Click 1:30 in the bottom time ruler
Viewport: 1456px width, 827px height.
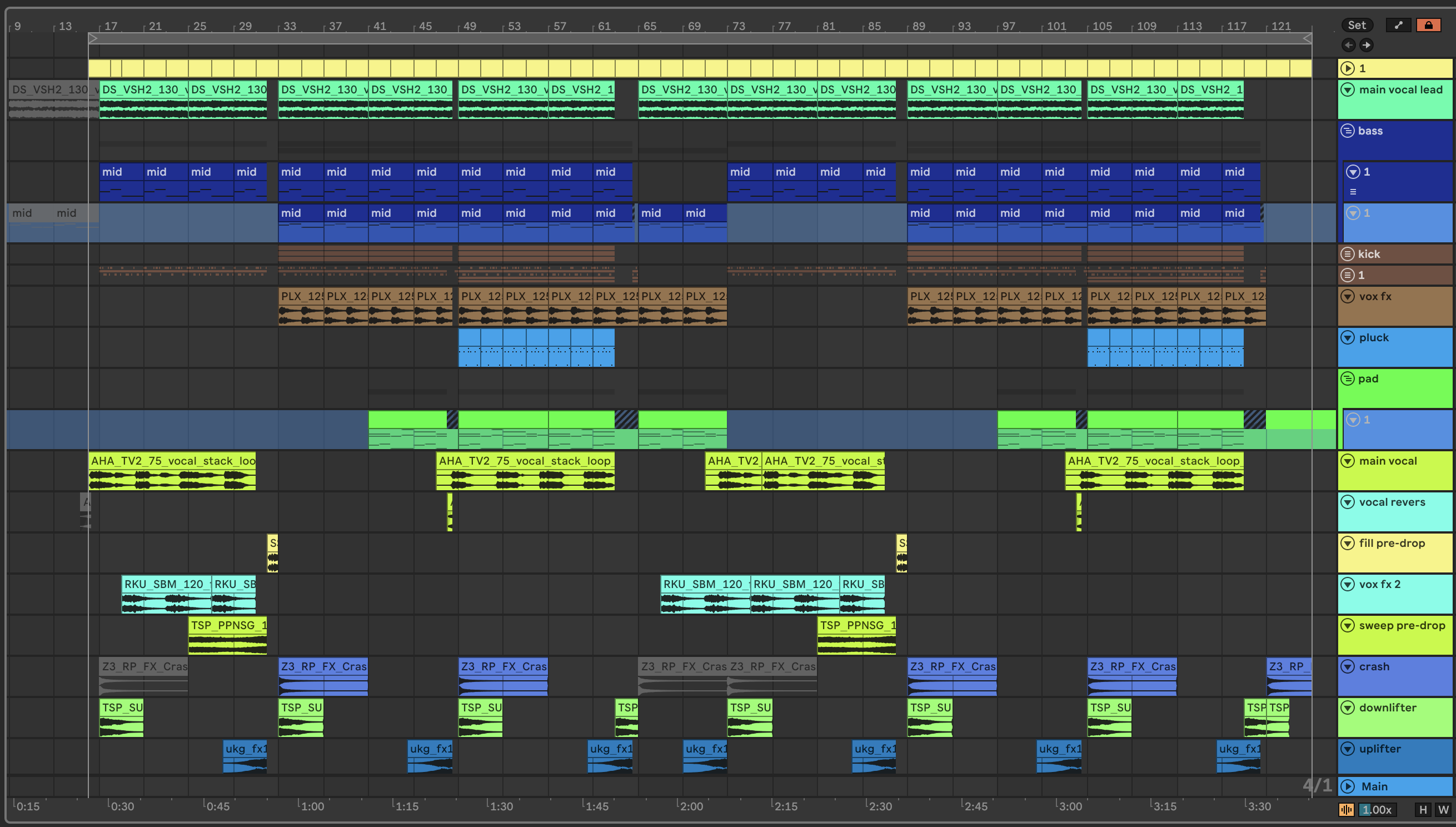[501, 806]
